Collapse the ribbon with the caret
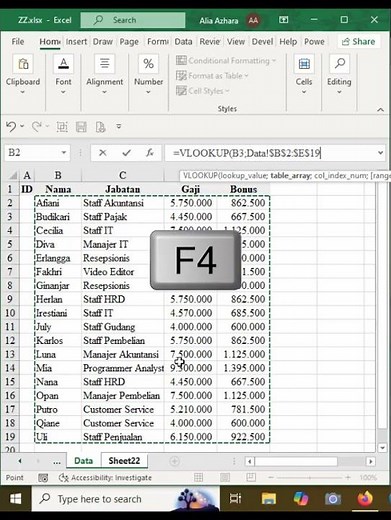The width and height of the screenshot is (391, 520). point(380,110)
